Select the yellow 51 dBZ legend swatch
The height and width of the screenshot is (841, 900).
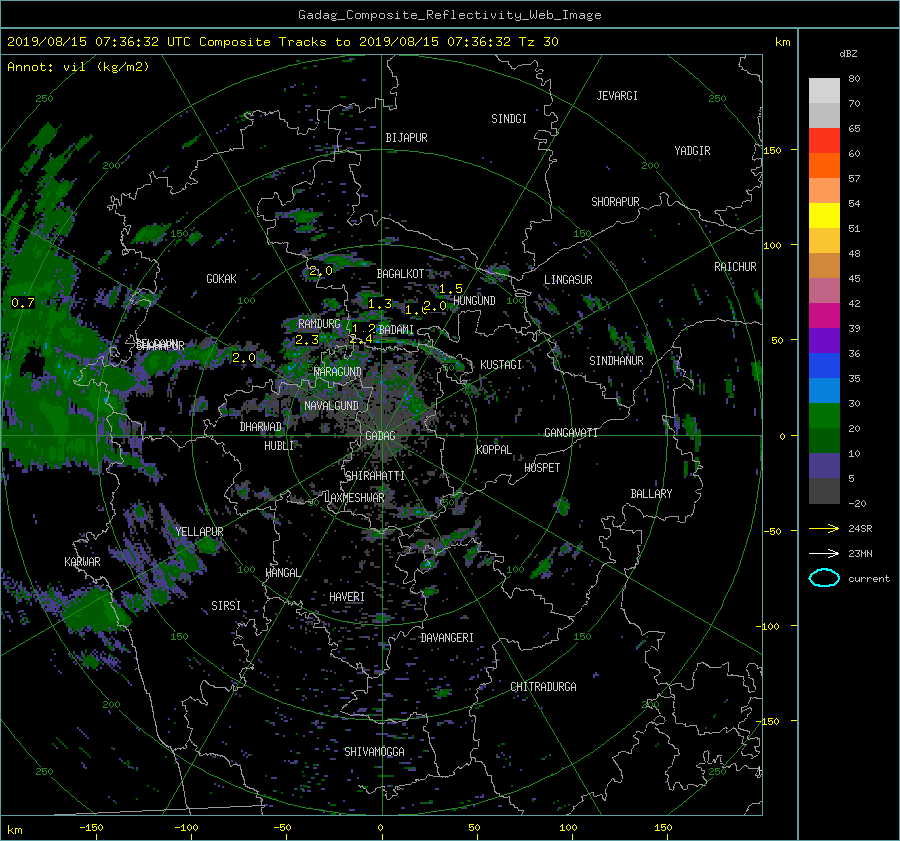[x=824, y=216]
